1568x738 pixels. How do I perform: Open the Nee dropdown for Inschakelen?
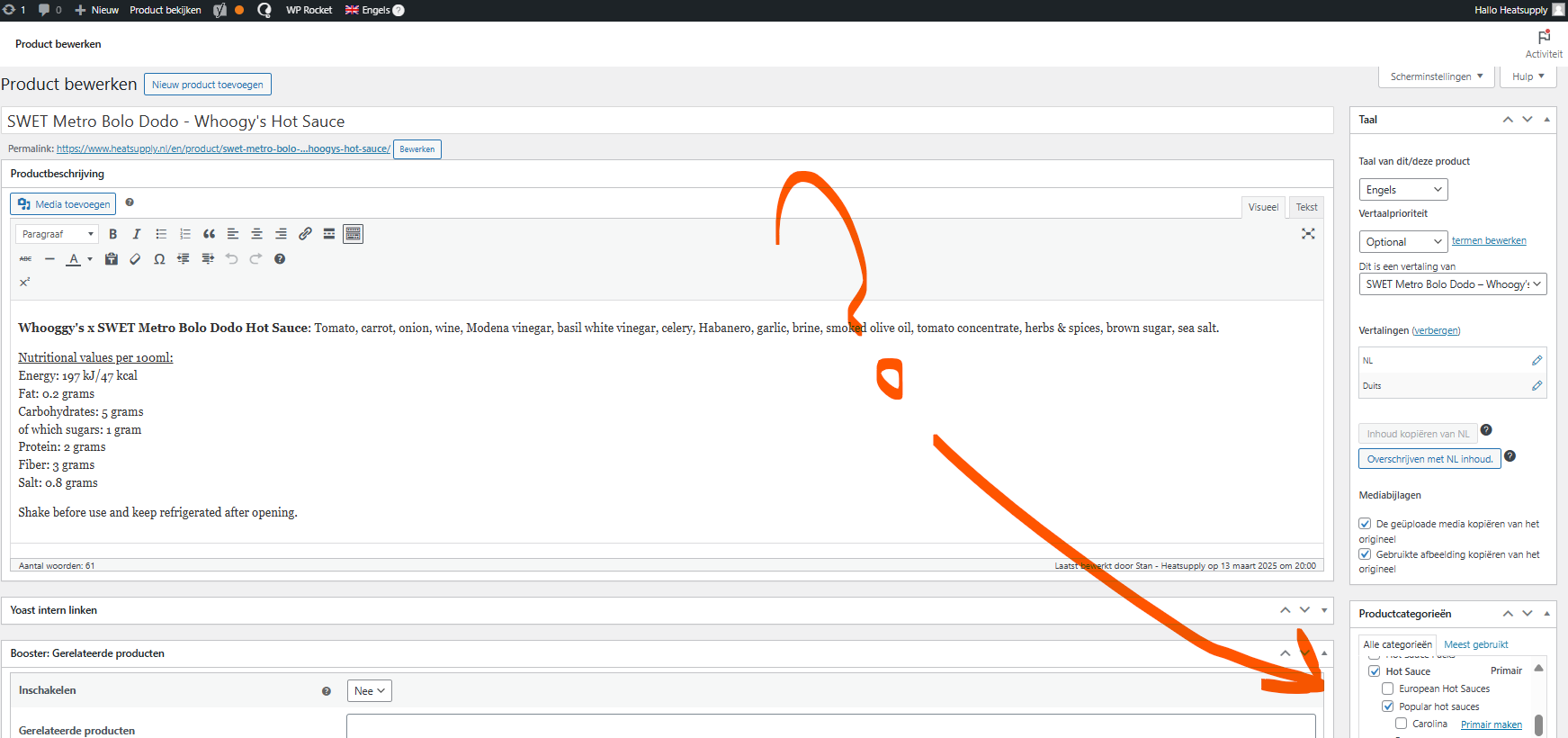(370, 691)
